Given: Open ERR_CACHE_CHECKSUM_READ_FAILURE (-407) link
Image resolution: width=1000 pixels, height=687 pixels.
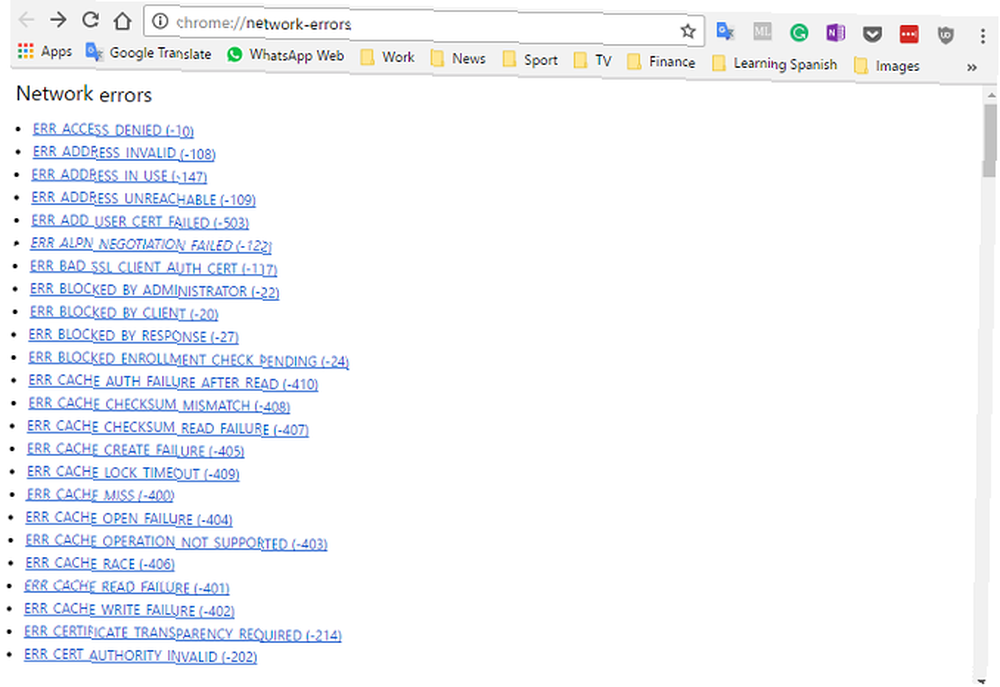Looking at the screenshot, I should click(x=168, y=428).
